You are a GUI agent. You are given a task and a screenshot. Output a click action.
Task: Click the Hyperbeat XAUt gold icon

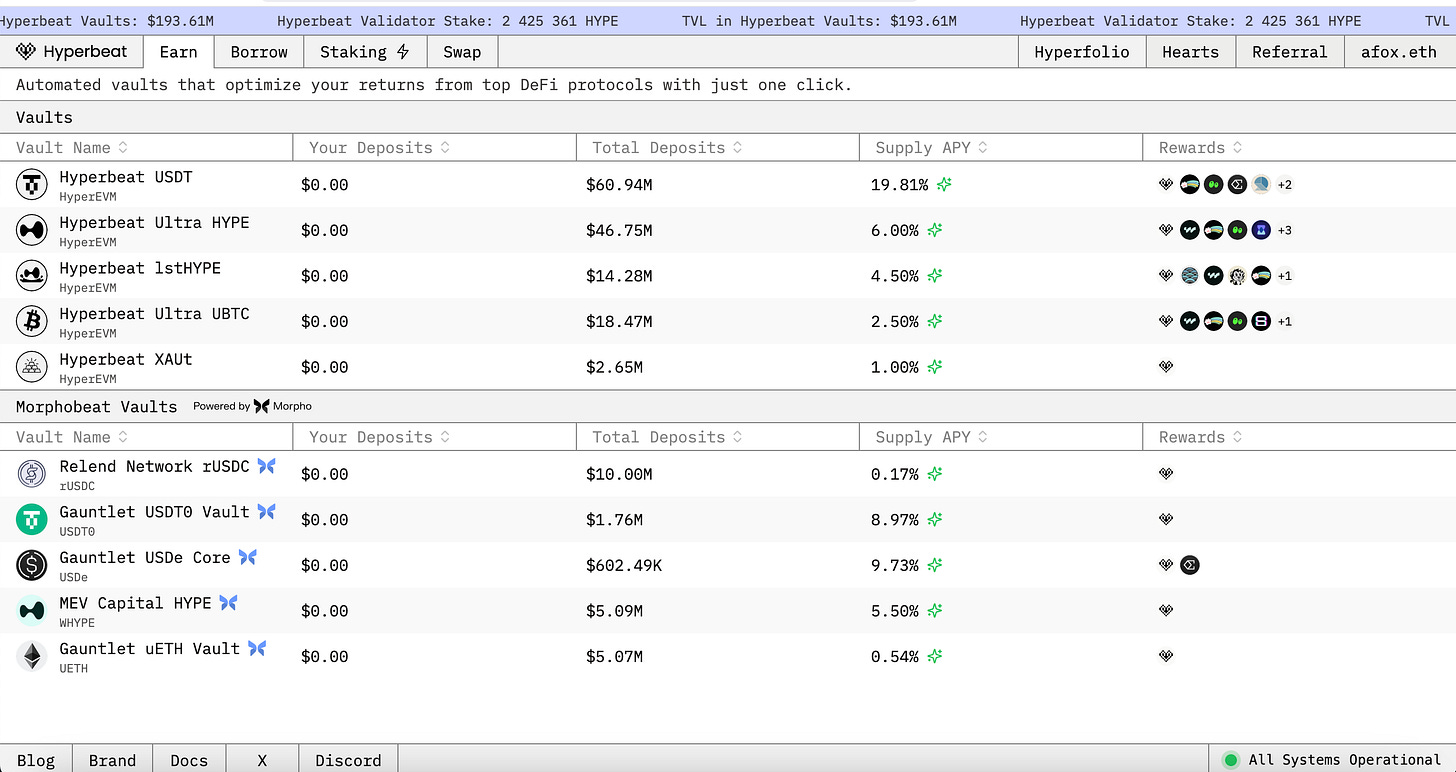(32, 367)
